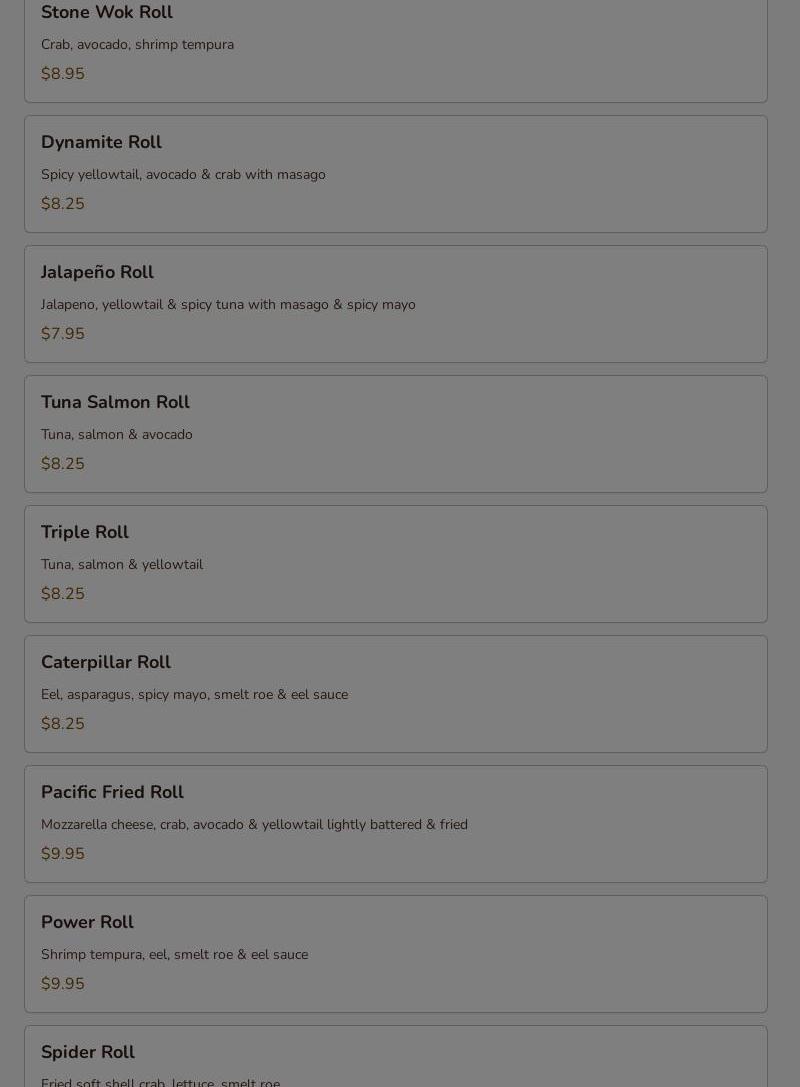
Task: Click the "Tuna, salmon & avocado" description
Action: click(x=117, y=435)
